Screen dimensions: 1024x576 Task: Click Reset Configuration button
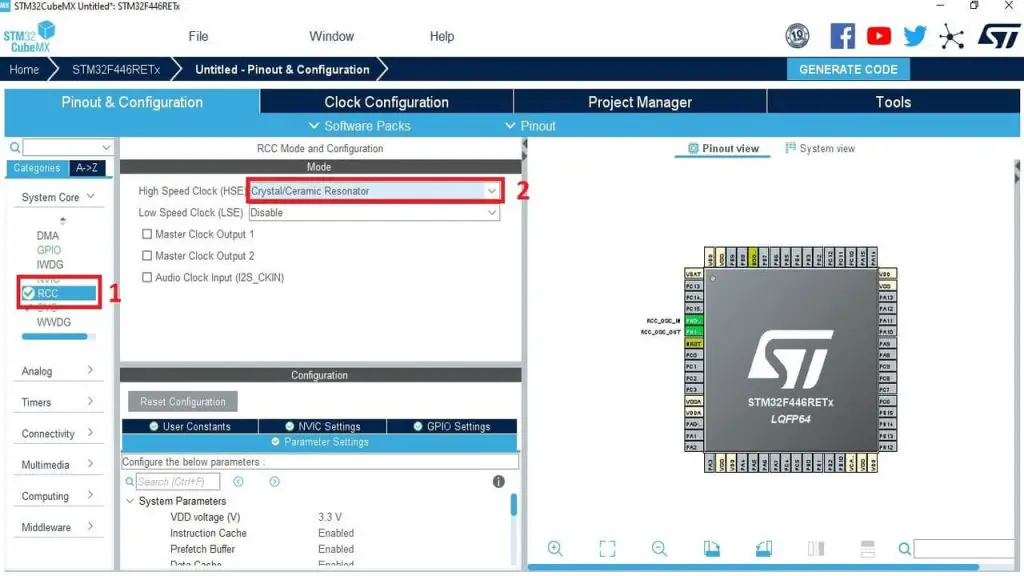pos(183,402)
